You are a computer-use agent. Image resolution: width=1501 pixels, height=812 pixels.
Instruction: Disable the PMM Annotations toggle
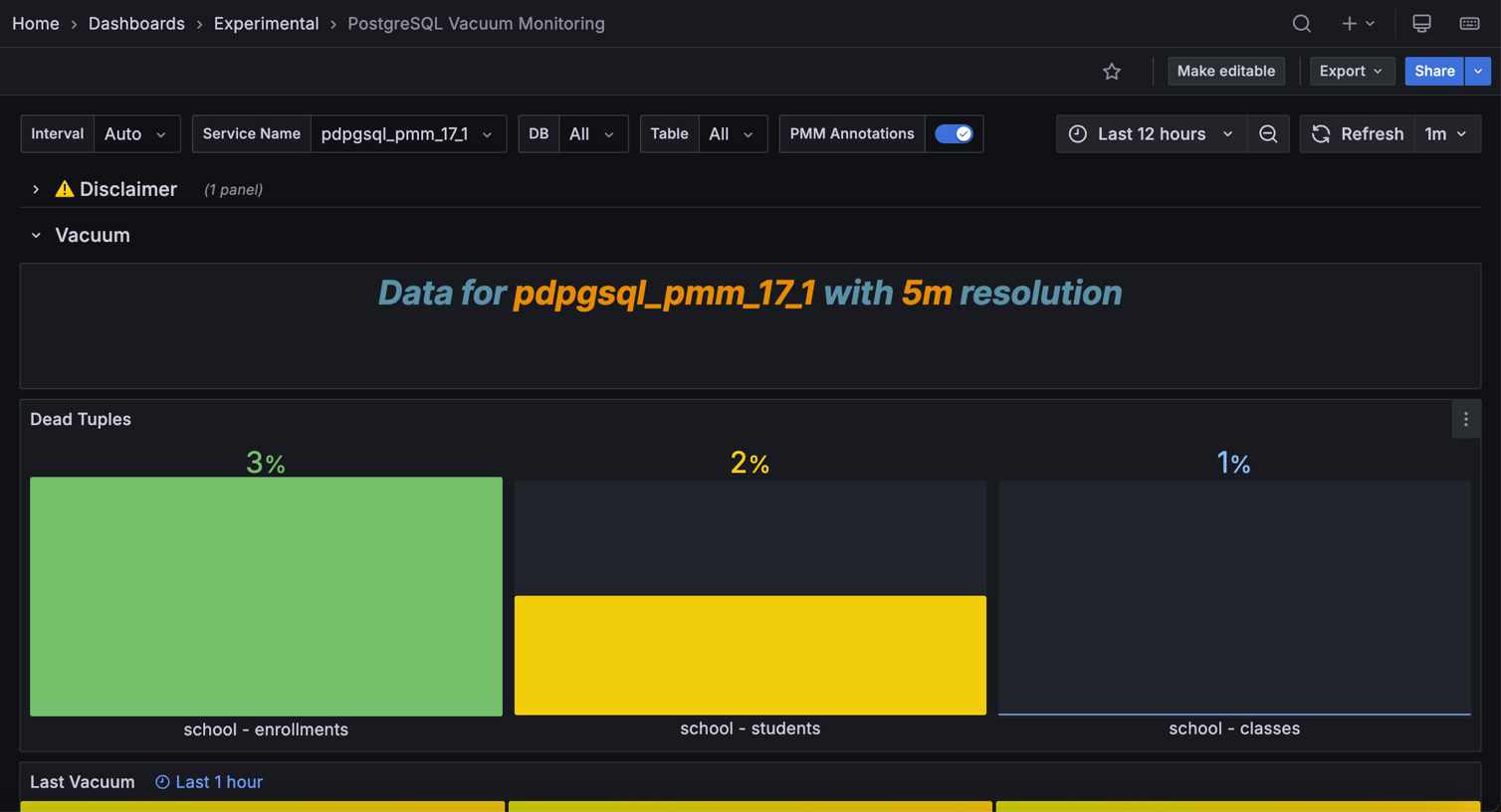954,133
